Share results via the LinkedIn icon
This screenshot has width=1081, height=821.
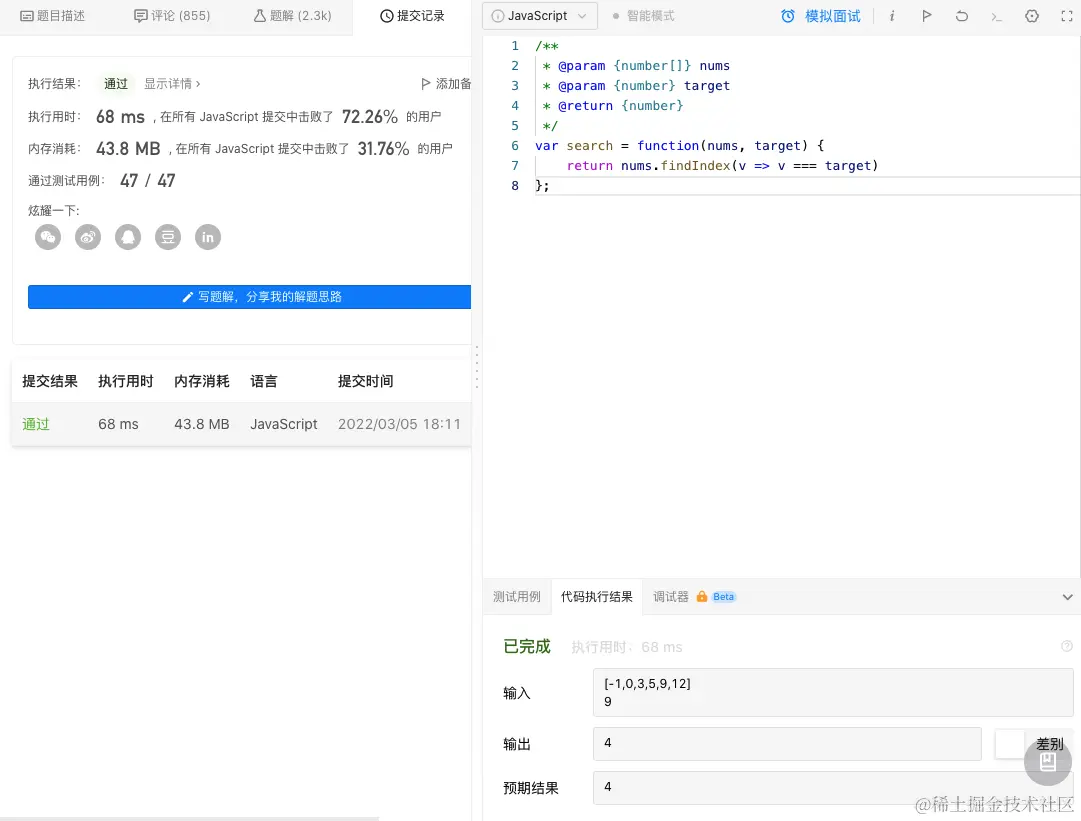pyautogui.click(x=207, y=237)
